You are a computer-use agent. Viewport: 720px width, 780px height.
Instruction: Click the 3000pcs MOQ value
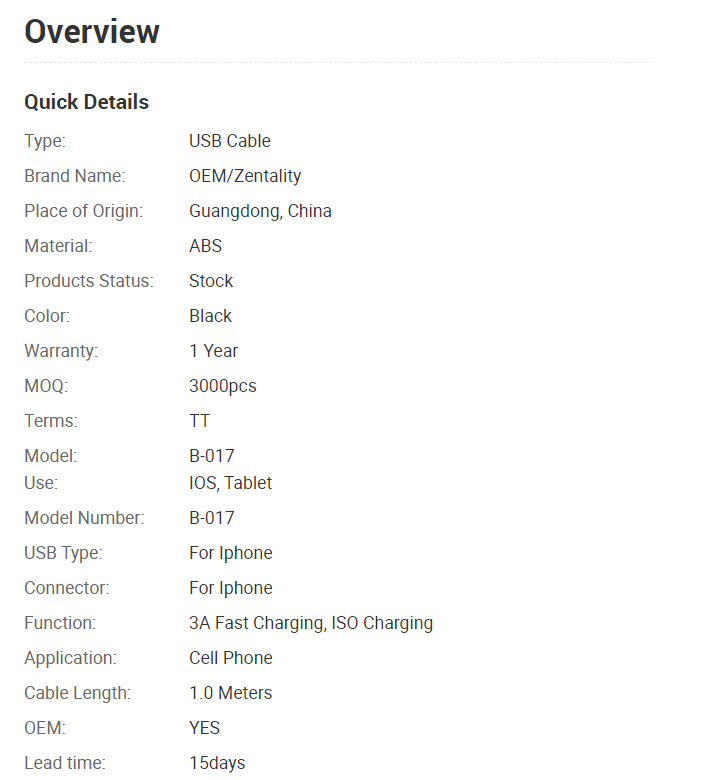(x=223, y=387)
